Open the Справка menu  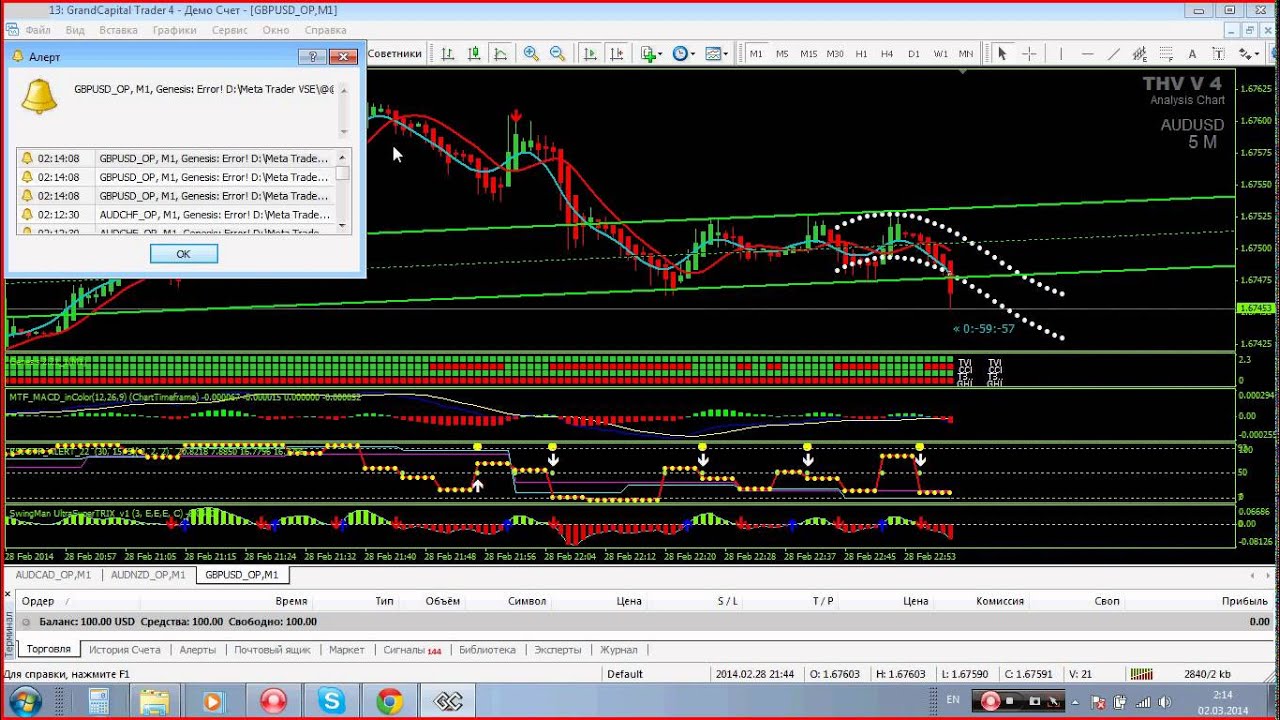325,30
